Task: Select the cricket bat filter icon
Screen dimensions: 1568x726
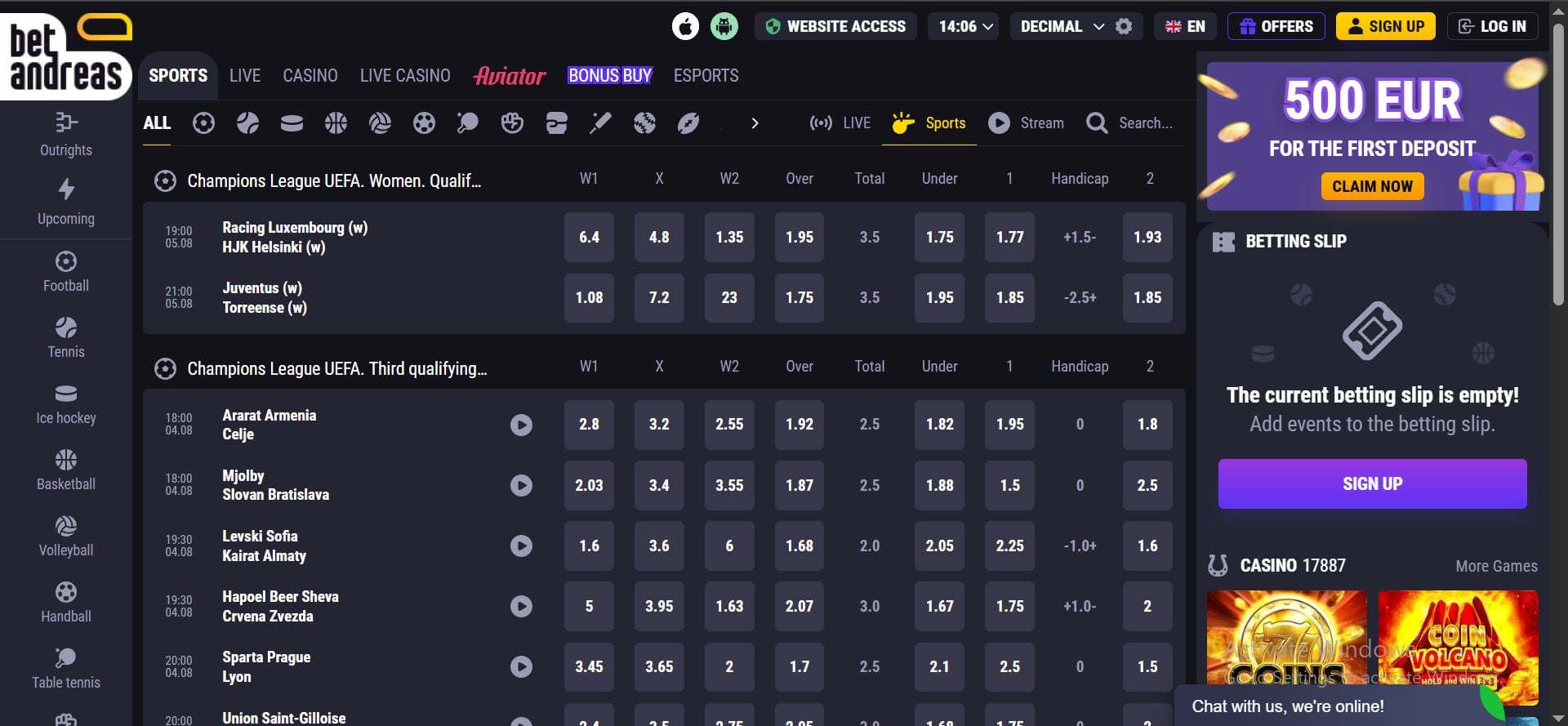Action: [600, 123]
